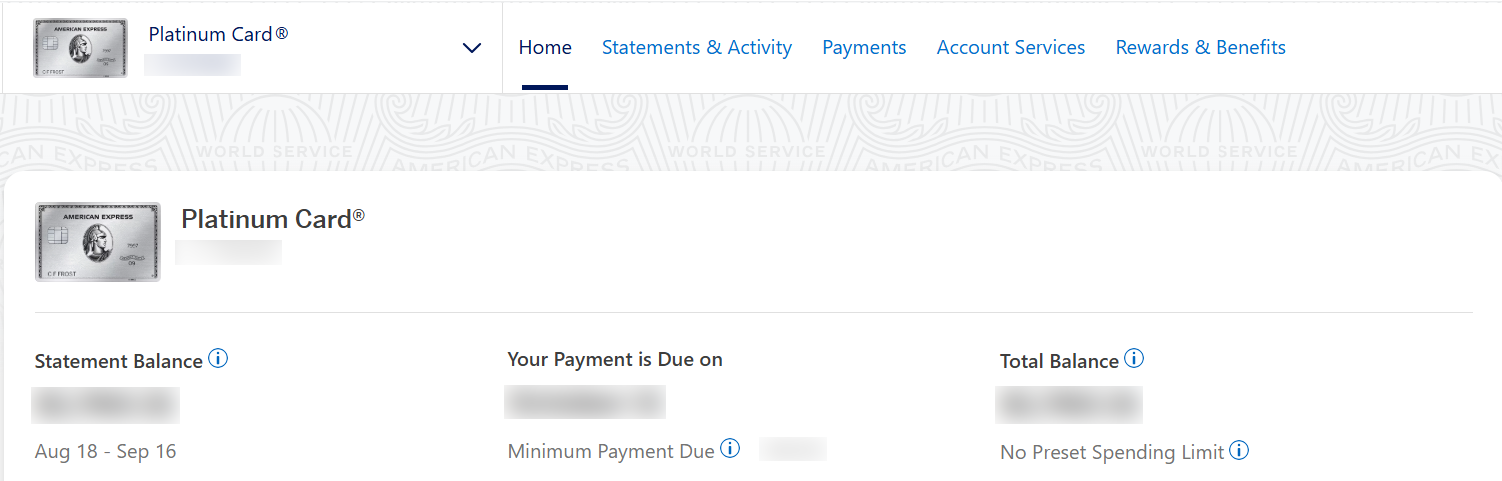1502x481 pixels.
Task: Click the blurred payment due date
Action: click(585, 401)
